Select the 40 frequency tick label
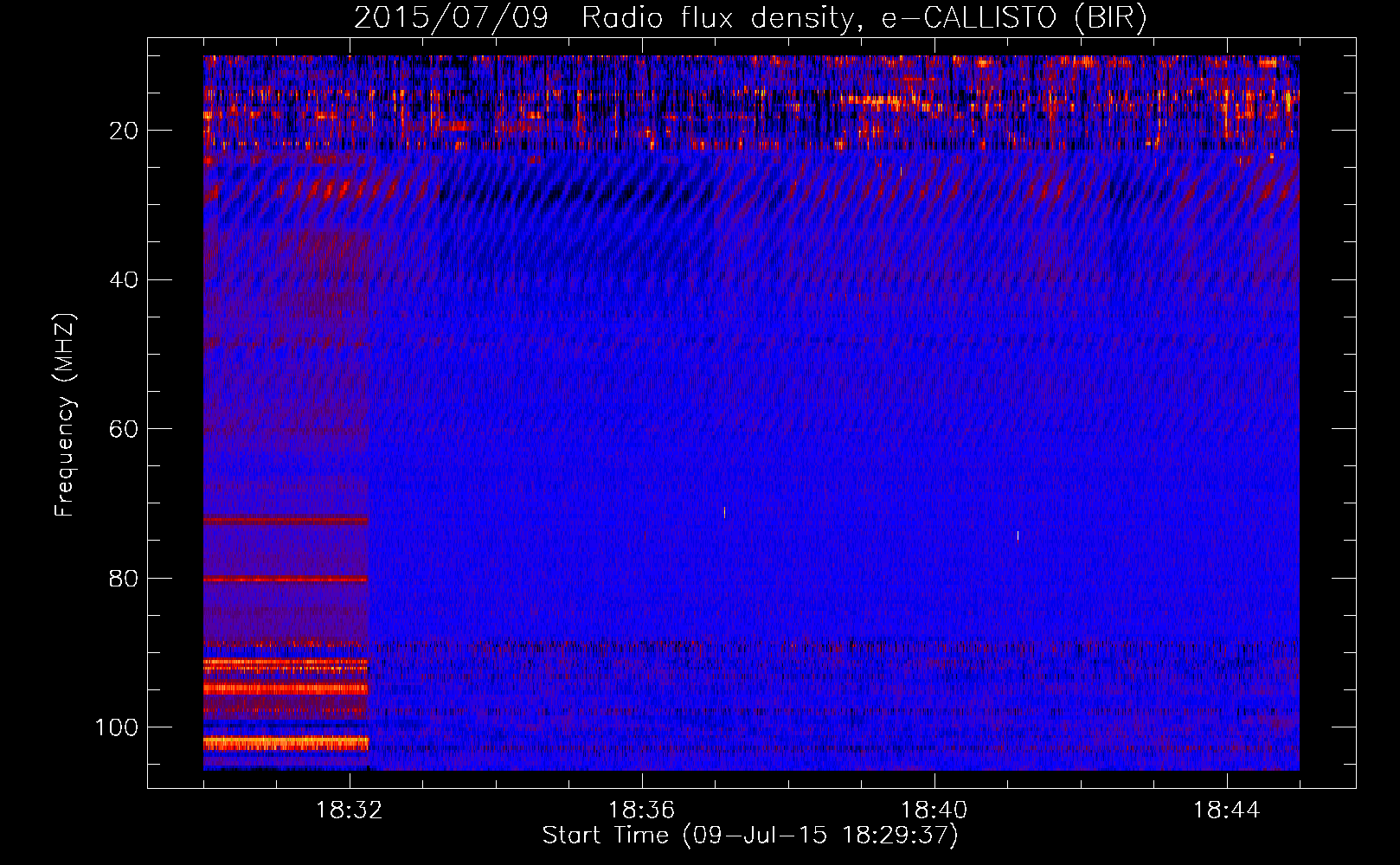This screenshot has height=865, width=1400. coord(124,280)
